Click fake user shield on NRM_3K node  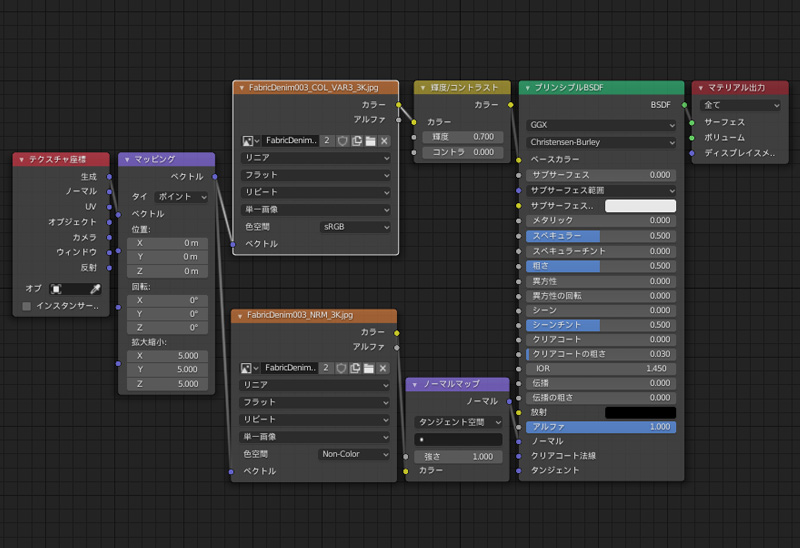click(x=341, y=368)
